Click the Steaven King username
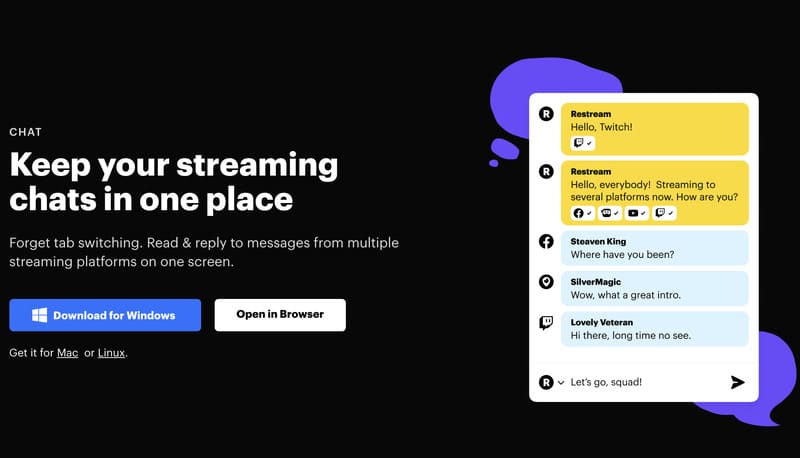The height and width of the screenshot is (458, 800). point(598,241)
